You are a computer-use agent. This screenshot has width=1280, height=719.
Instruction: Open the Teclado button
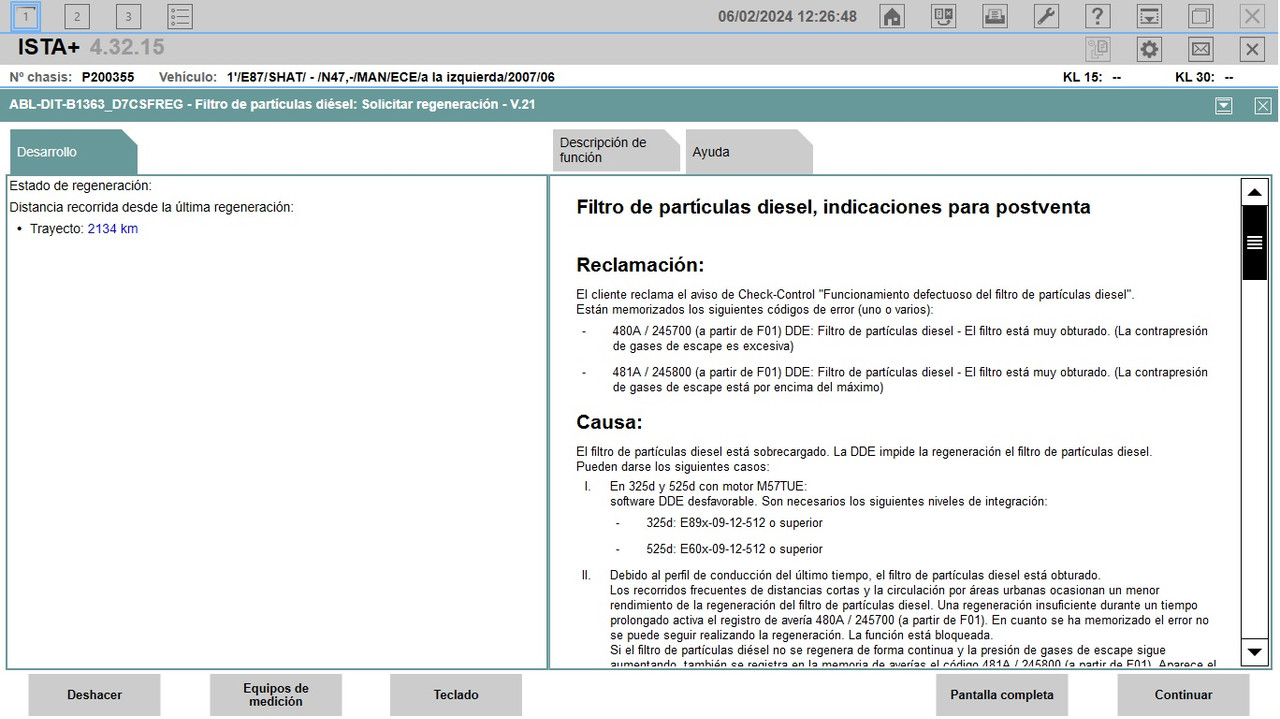456,695
